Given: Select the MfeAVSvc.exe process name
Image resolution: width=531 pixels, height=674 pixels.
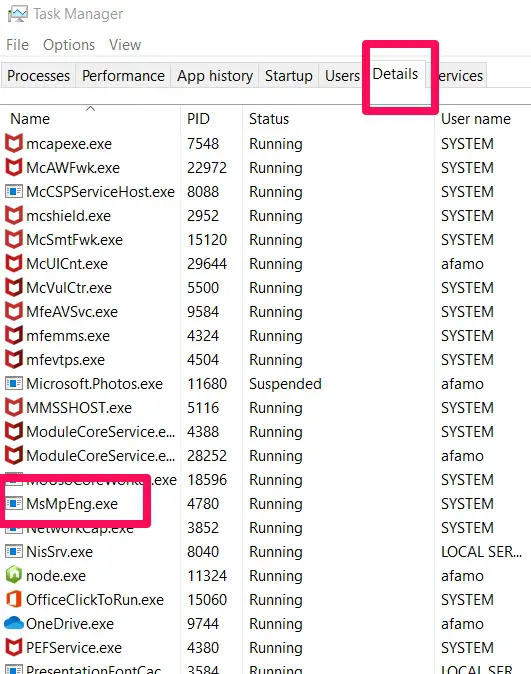Looking at the screenshot, I should (72, 312).
